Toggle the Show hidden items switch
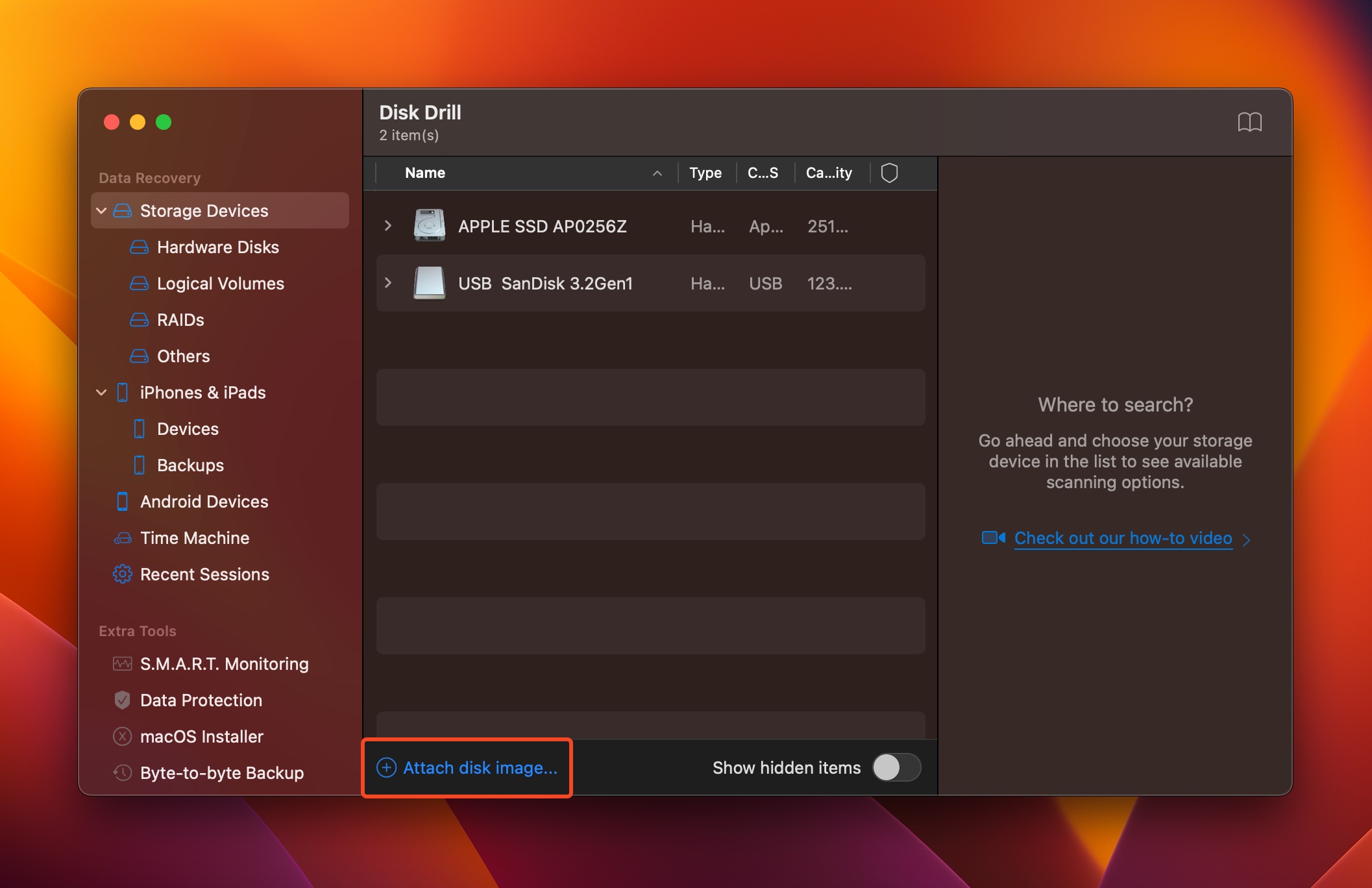 [x=896, y=767]
